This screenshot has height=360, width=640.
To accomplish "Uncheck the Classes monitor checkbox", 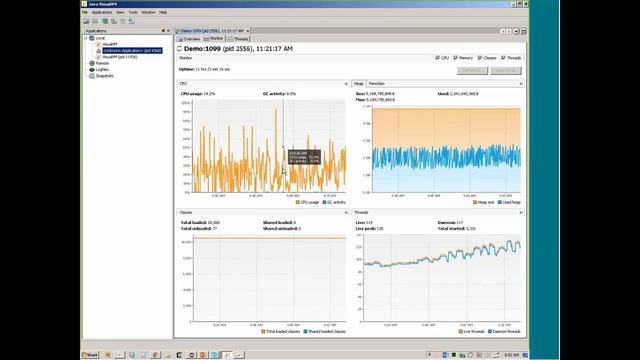I will pyautogui.click(x=480, y=58).
